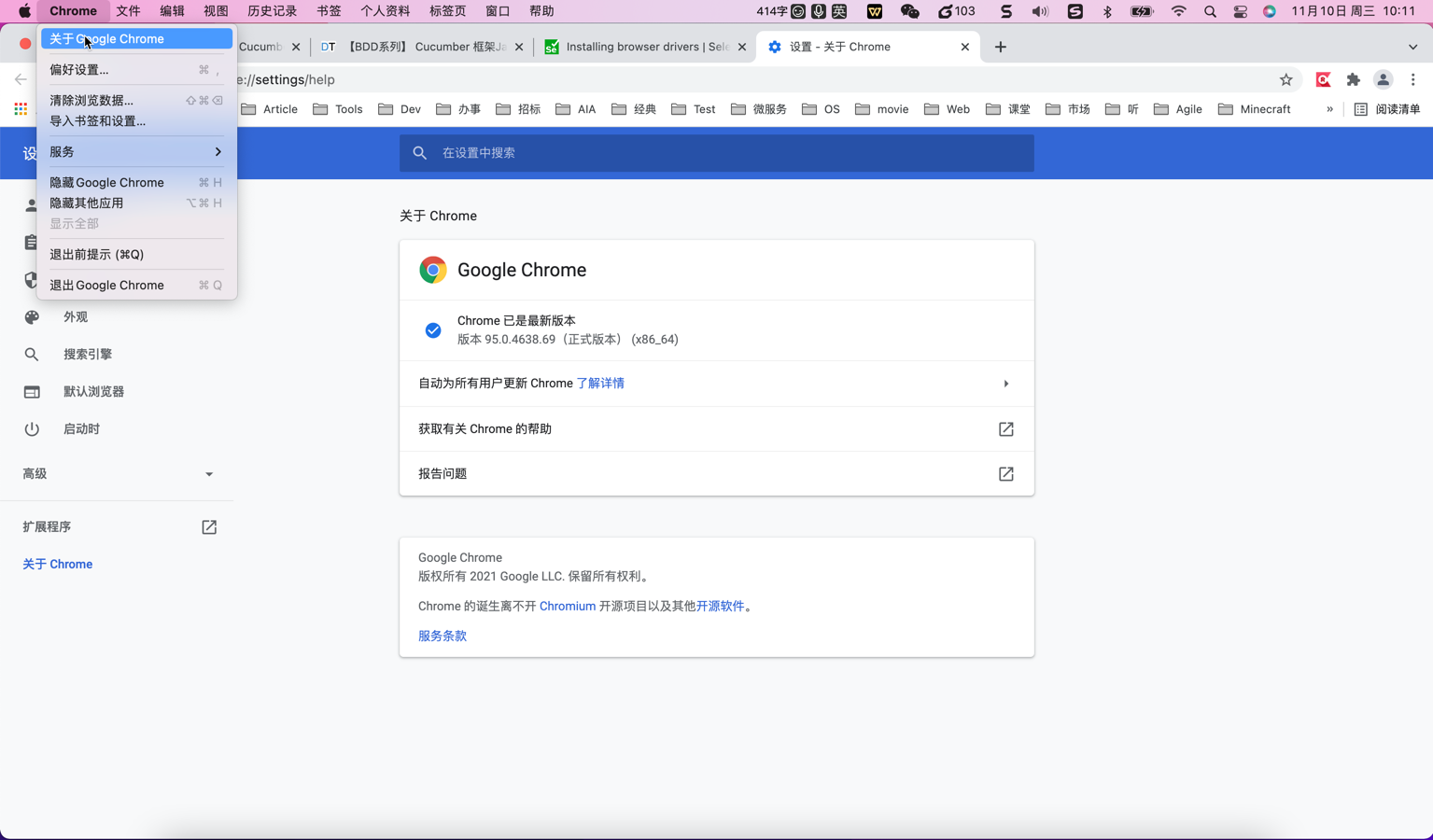Open Control Center in menu bar

1240,11
